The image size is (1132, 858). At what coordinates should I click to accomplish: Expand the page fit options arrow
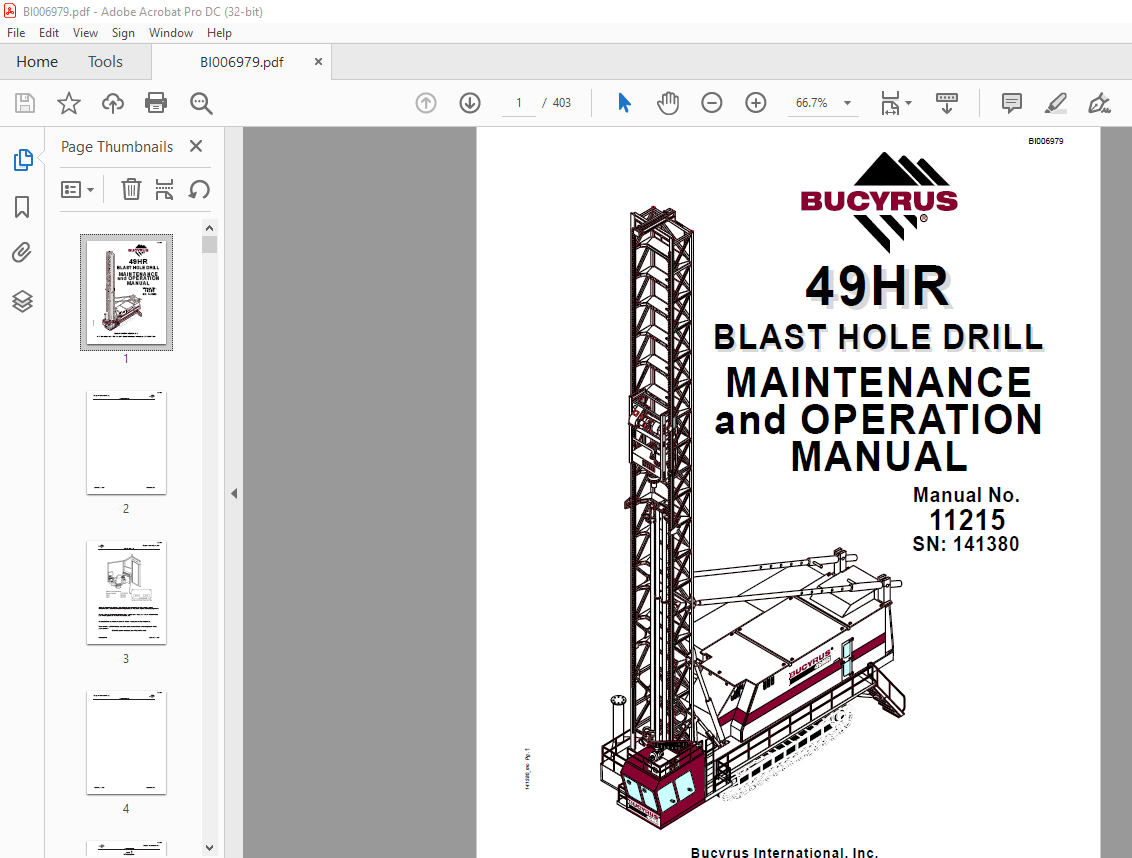[908, 103]
